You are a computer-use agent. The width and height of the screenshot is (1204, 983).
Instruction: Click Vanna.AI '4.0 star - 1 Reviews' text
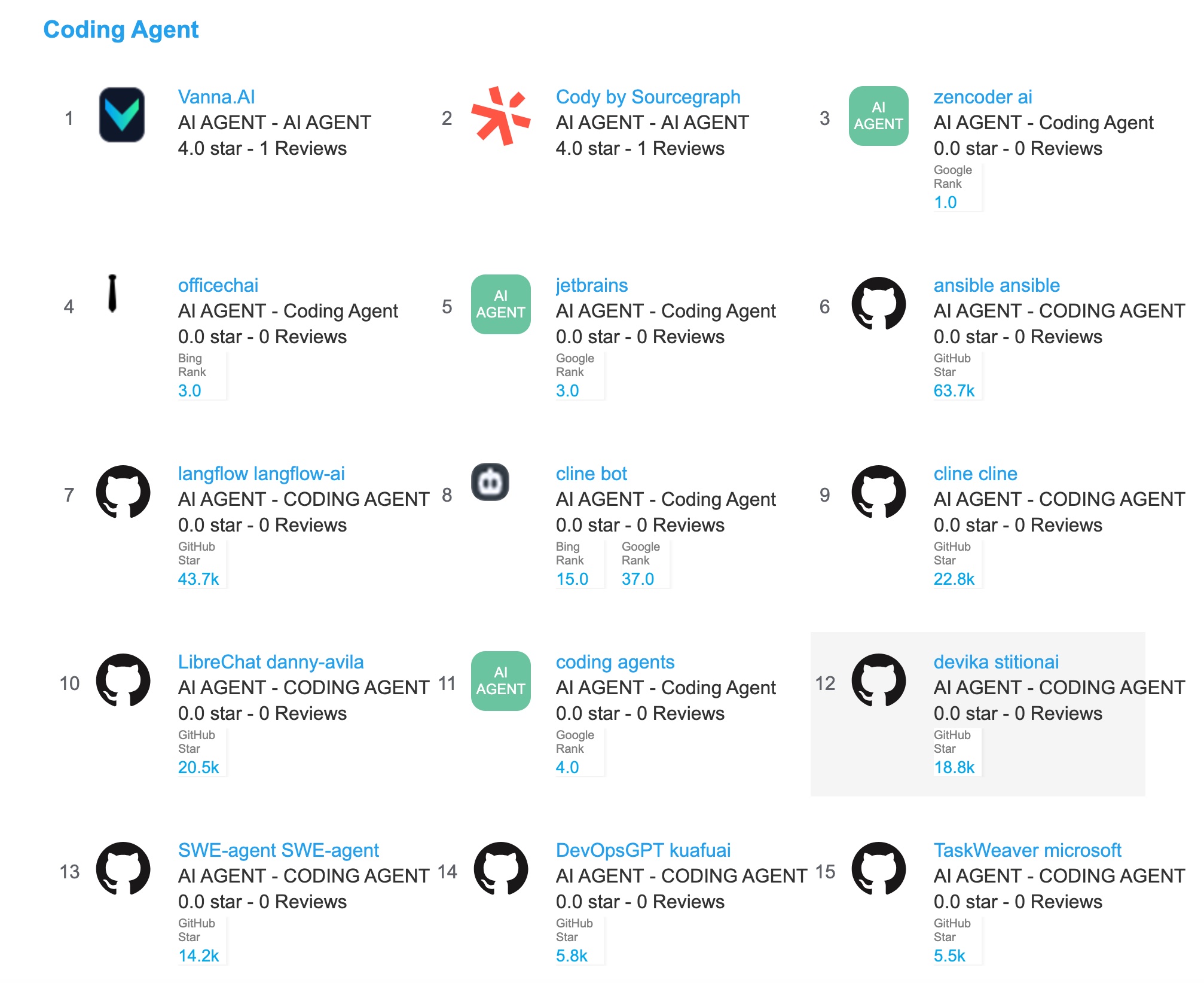(262, 148)
